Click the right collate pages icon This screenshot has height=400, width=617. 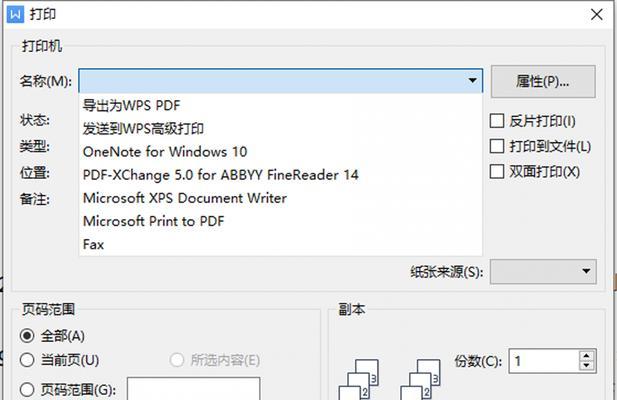(420, 380)
